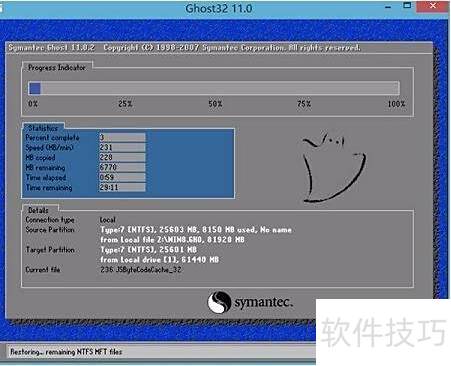Click the Current file label
451x366 pixels.
[x=43, y=269]
